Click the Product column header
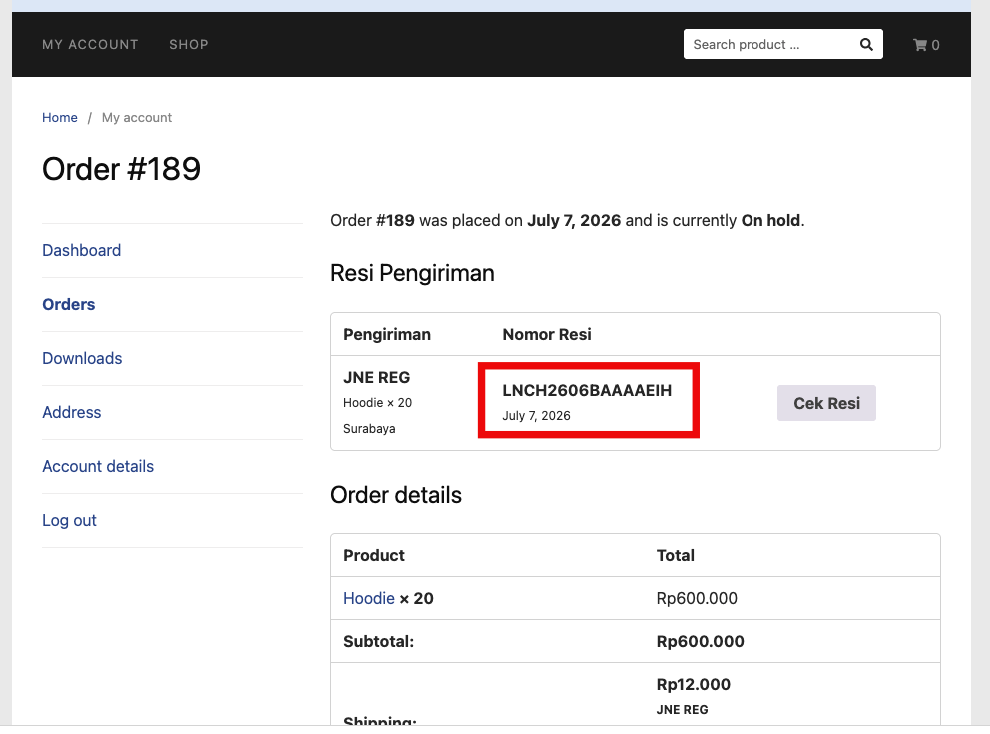990x734 pixels. [374, 555]
